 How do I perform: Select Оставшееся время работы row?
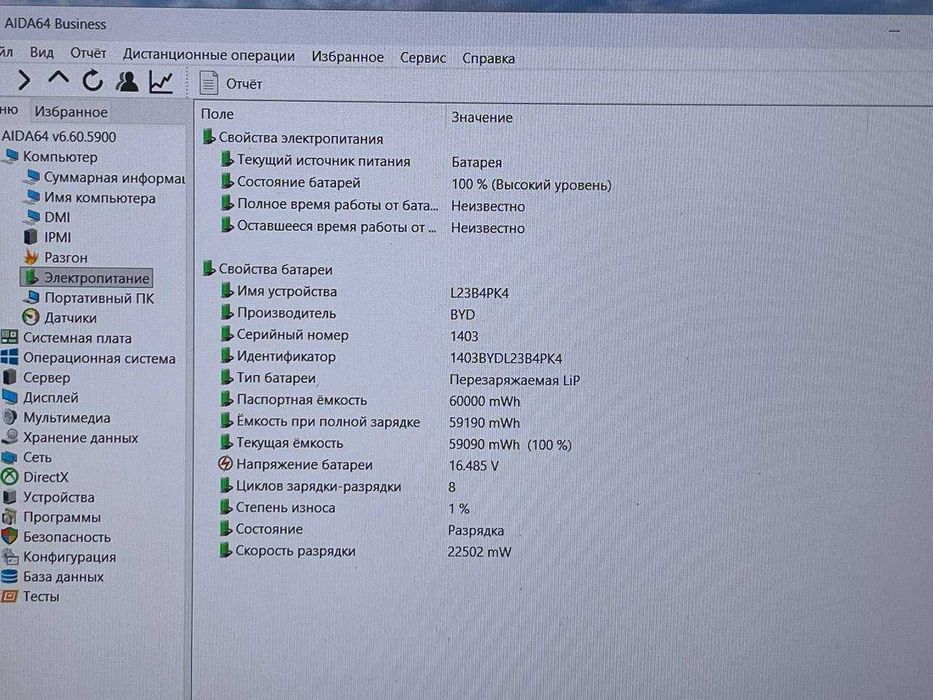[x=372, y=227]
